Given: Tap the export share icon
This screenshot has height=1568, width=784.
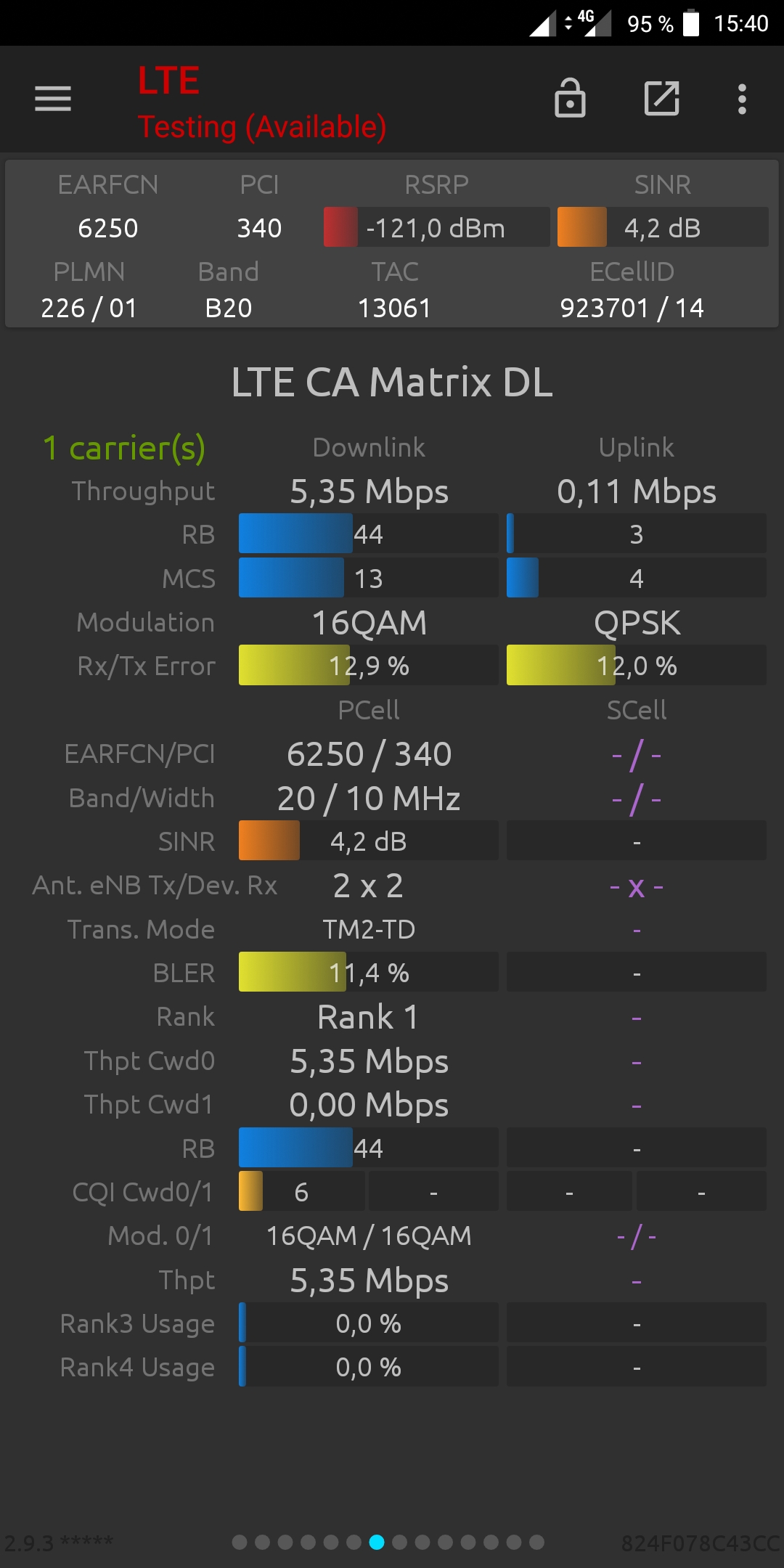Looking at the screenshot, I should coord(662,99).
